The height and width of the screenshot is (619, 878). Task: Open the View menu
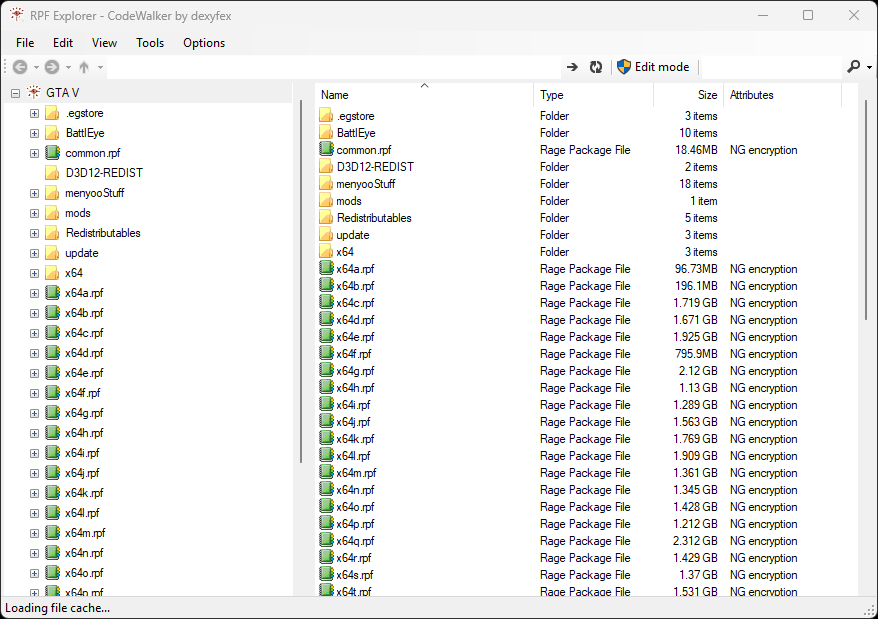104,43
